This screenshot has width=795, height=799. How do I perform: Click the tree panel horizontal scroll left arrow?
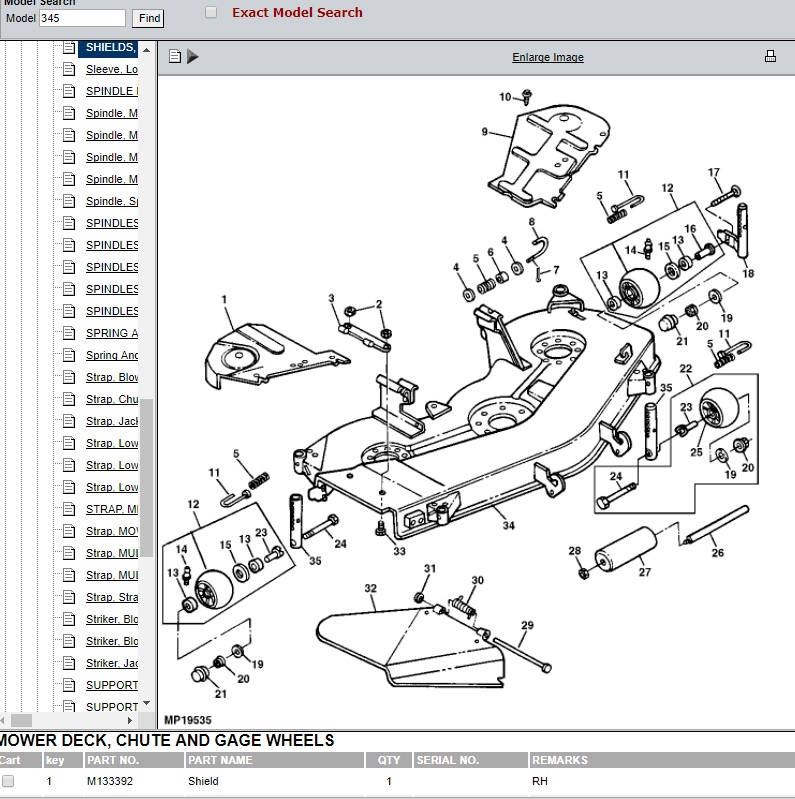(4, 720)
